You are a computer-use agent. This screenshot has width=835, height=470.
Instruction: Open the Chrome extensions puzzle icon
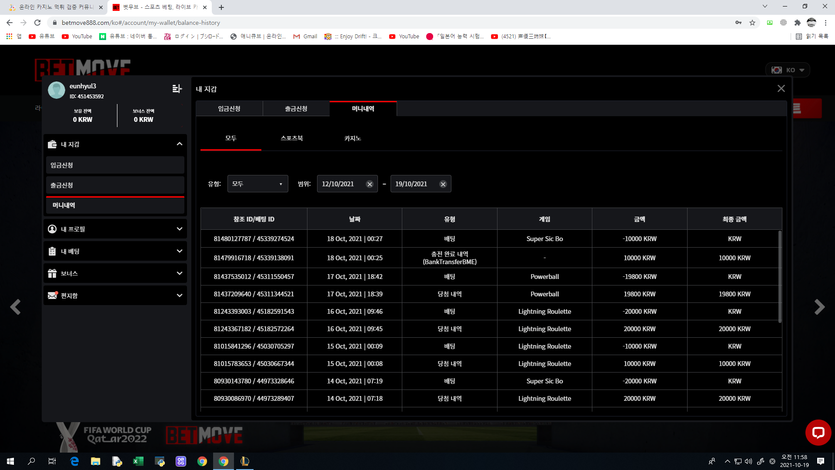coord(797,22)
